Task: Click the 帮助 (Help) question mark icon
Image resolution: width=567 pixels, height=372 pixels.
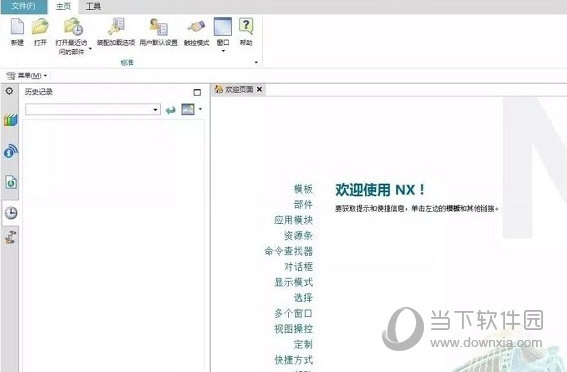Action: tap(246, 27)
